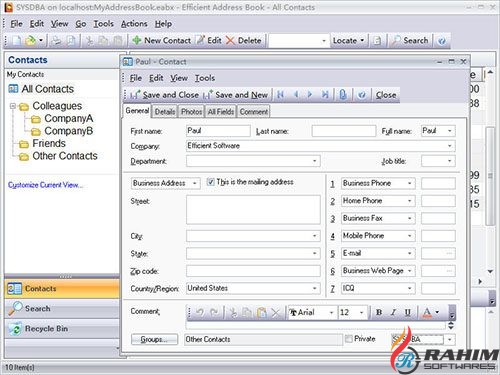Go to next contact record arrow

pyautogui.click(x=310, y=95)
